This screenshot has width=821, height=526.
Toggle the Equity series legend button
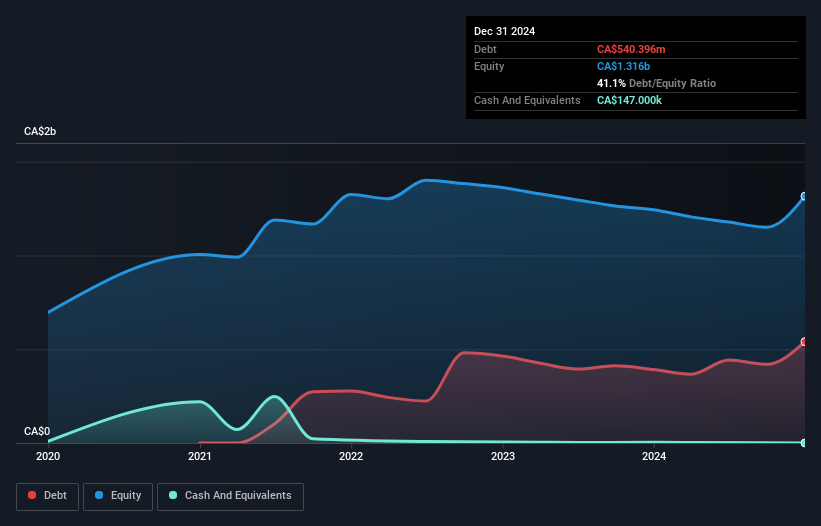tap(118, 496)
